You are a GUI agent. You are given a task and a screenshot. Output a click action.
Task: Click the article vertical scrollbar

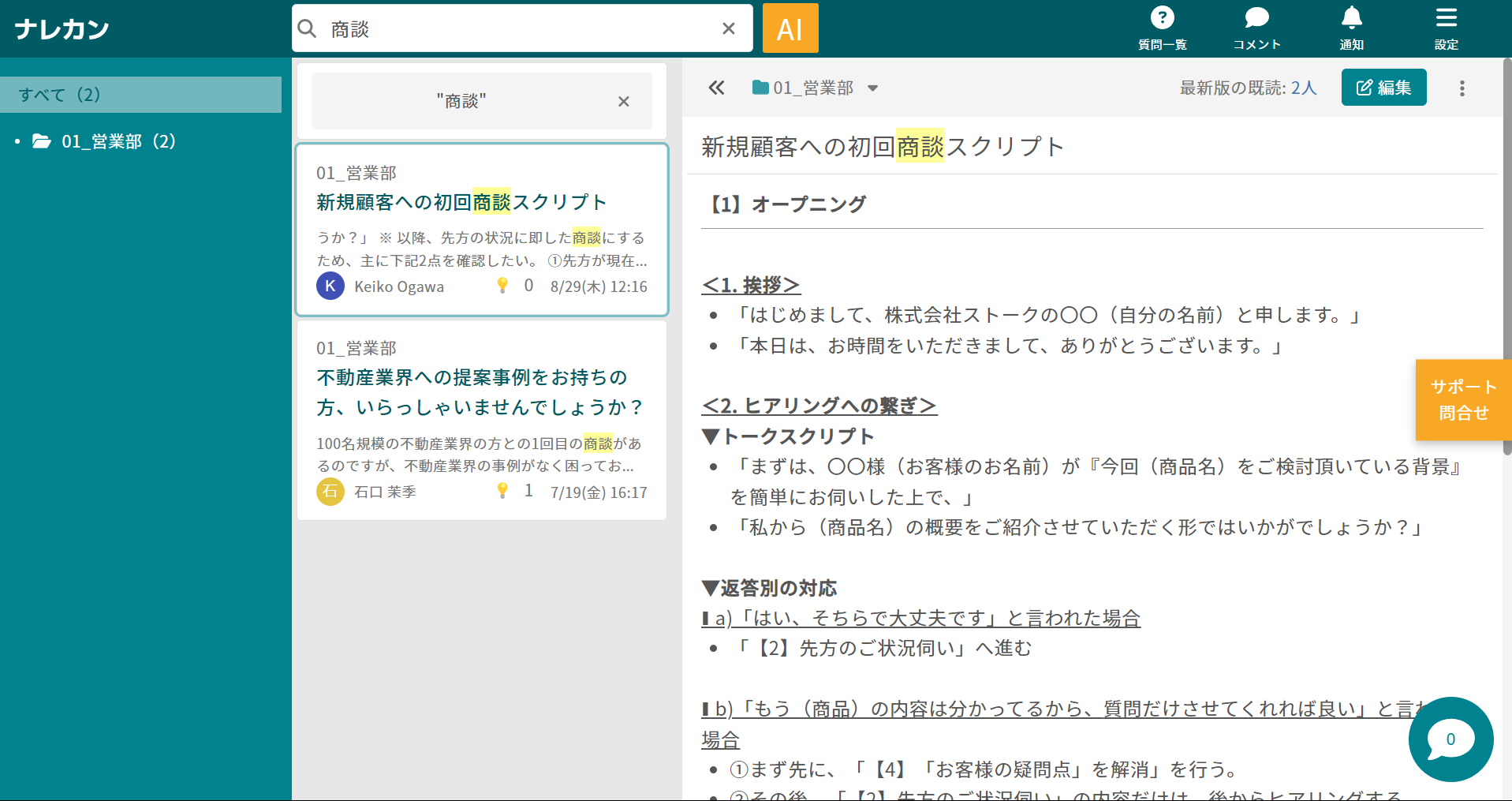pyautogui.click(x=1506, y=256)
